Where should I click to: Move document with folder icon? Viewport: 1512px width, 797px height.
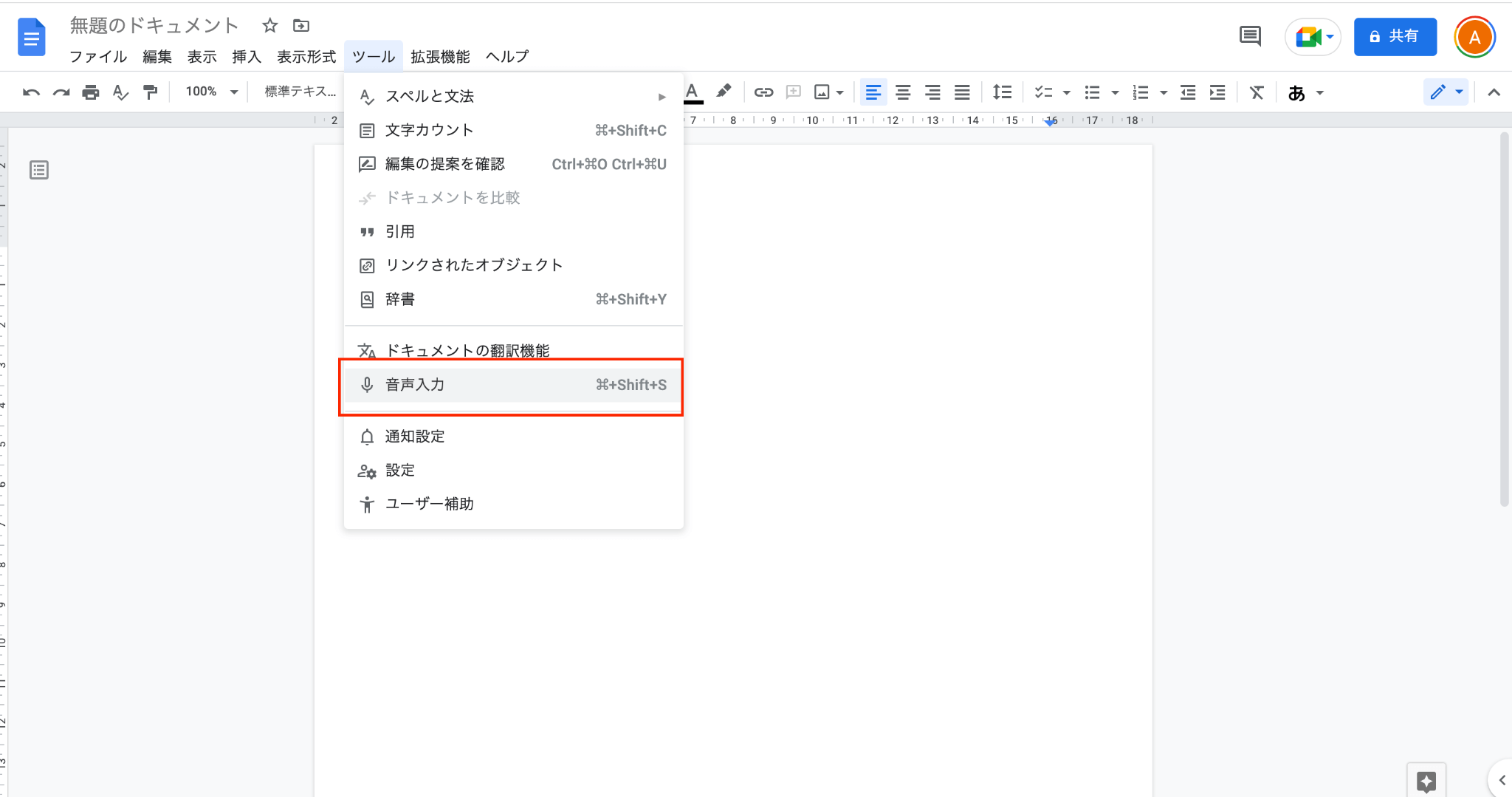point(301,26)
